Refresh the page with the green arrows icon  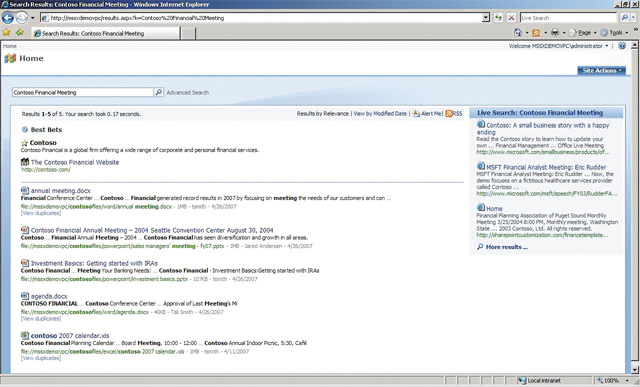[498, 18]
